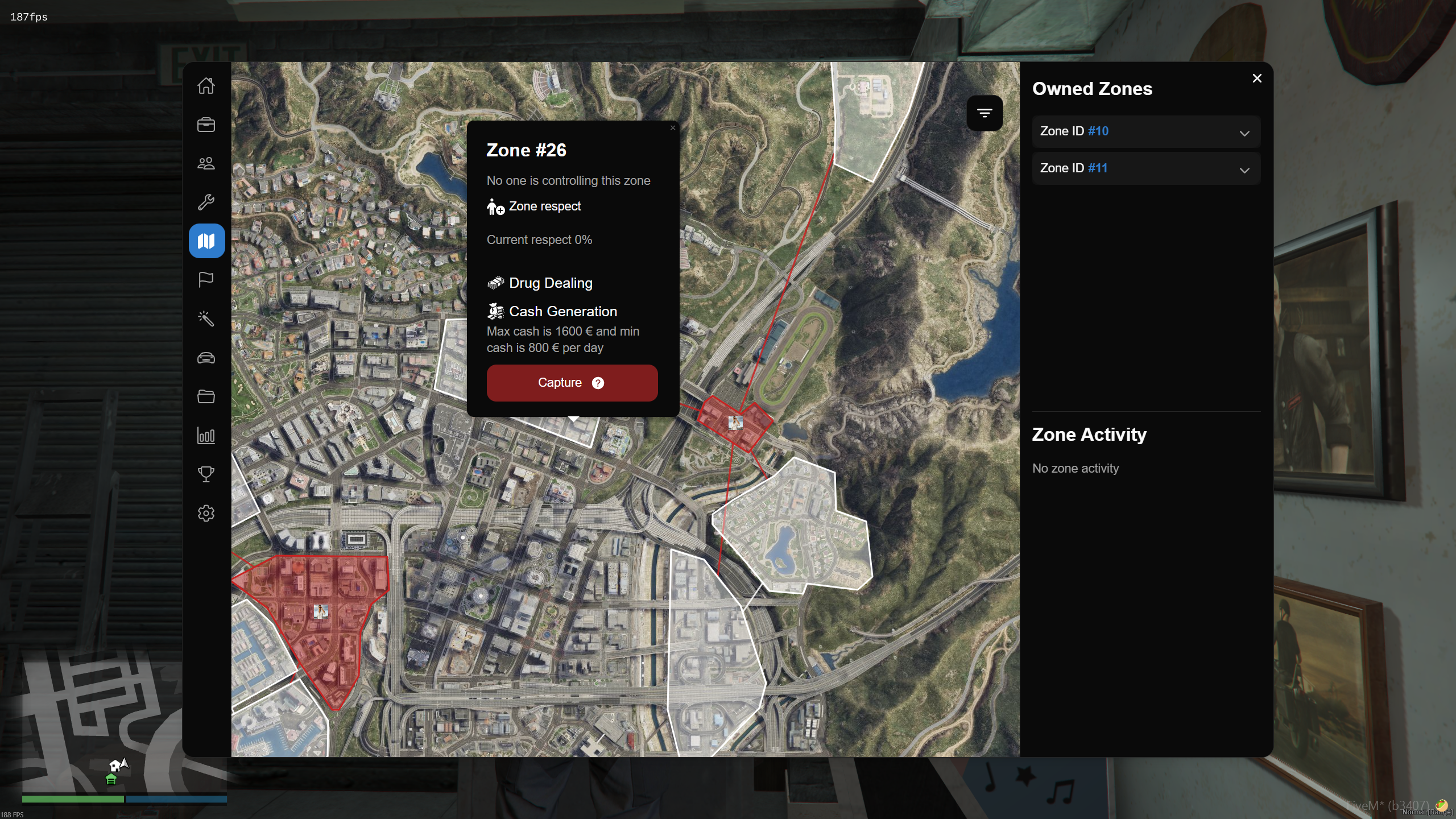Open the trophy achievements section
The width and height of the screenshot is (1456, 819).
pos(206,474)
